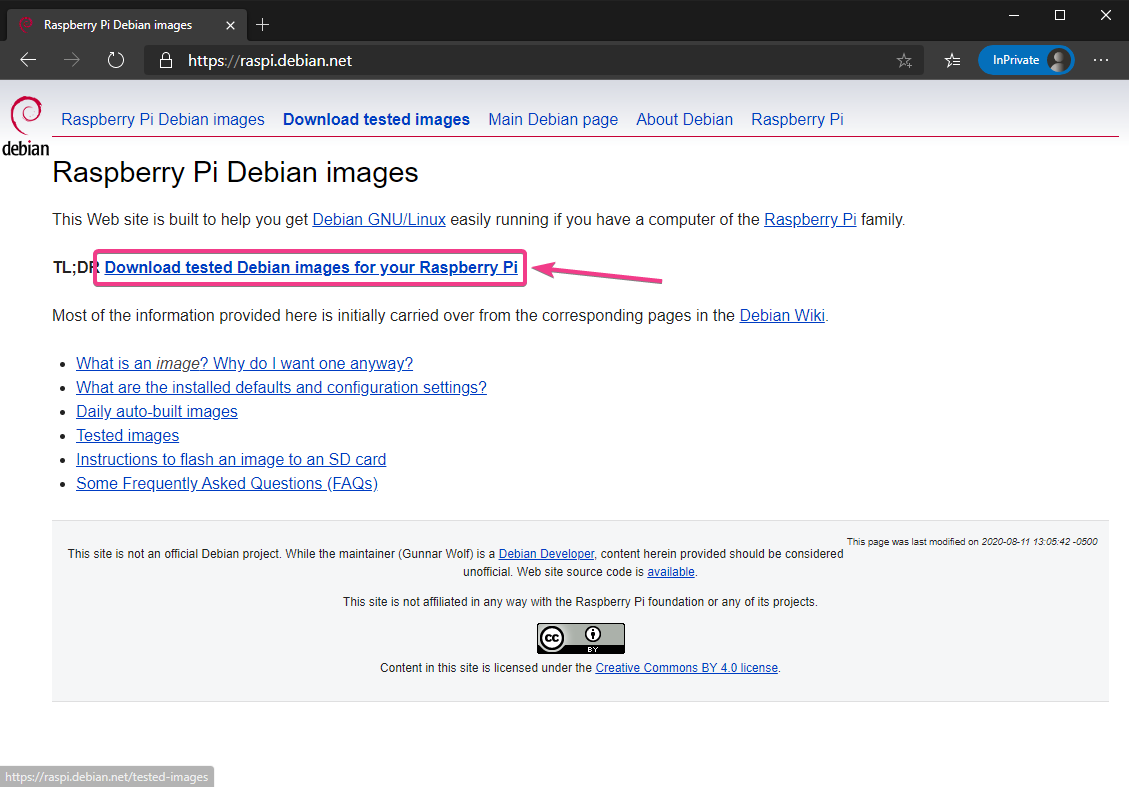Close the Raspberry Pi Debian images tab
The height and width of the screenshot is (787, 1129).
tap(233, 24)
